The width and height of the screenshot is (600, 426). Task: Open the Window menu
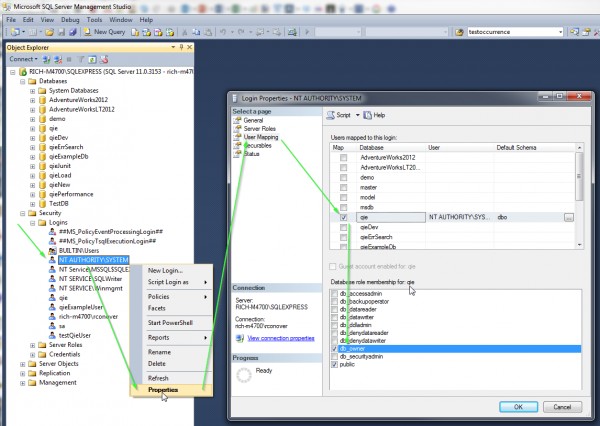pos(121,20)
